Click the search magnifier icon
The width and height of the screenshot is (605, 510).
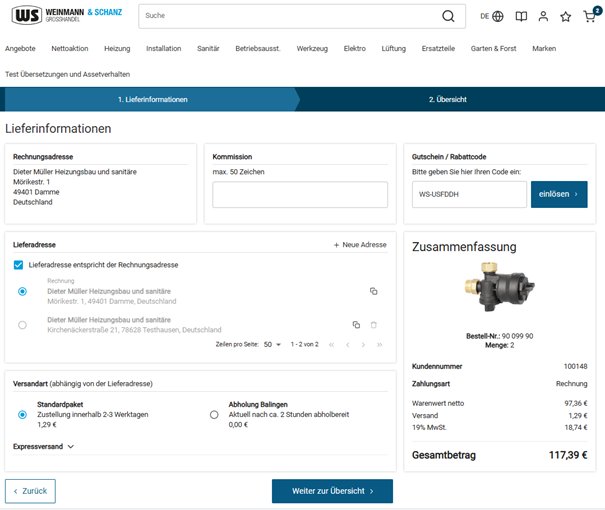(449, 16)
